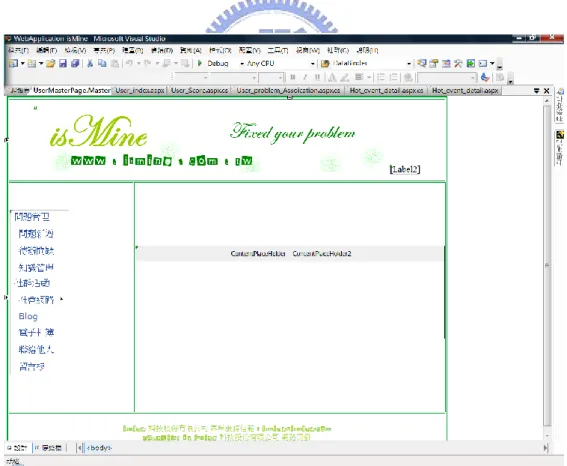
Task: Select the body tag in selector bar
Action: (99, 448)
